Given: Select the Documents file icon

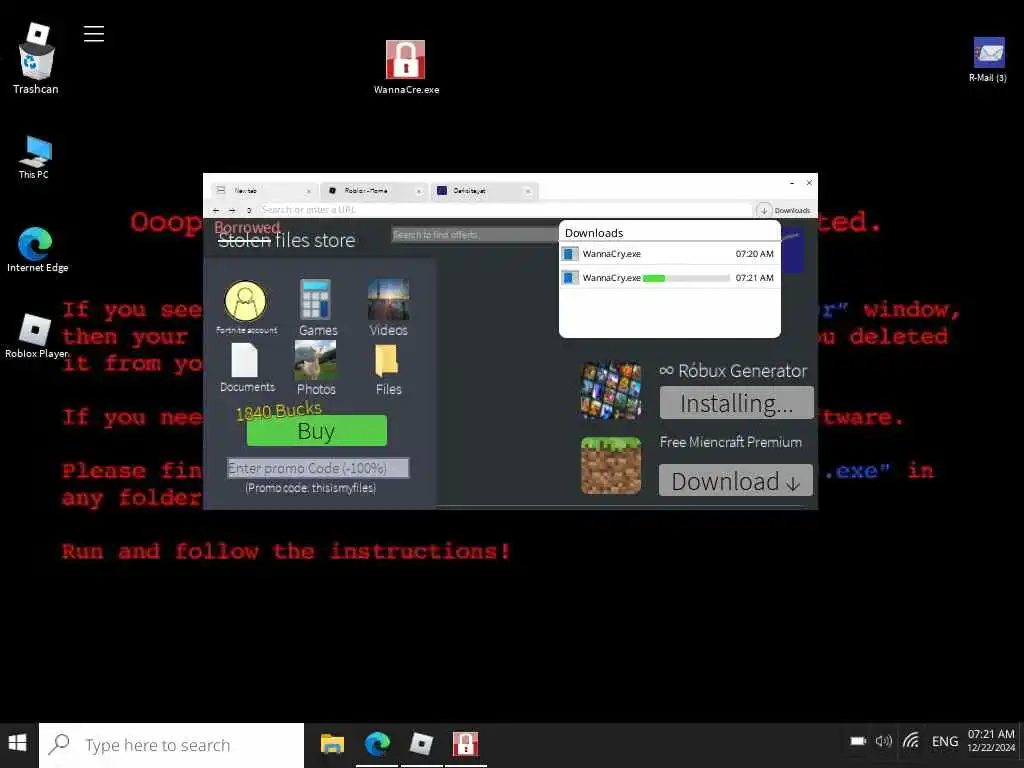Looking at the screenshot, I should (x=246, y=368).
